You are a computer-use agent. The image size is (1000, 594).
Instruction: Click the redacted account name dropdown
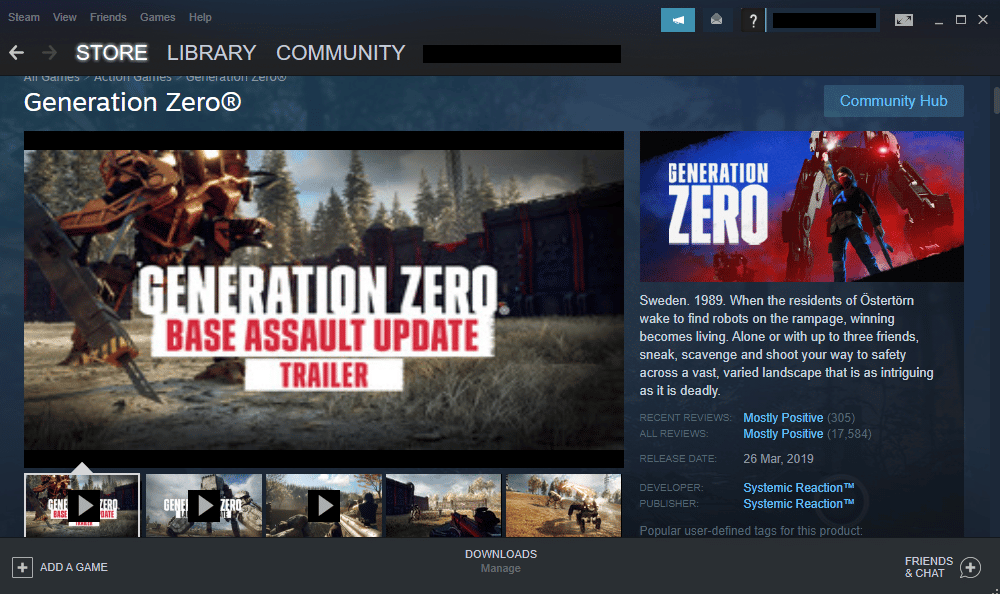click(x=824, y=20)
